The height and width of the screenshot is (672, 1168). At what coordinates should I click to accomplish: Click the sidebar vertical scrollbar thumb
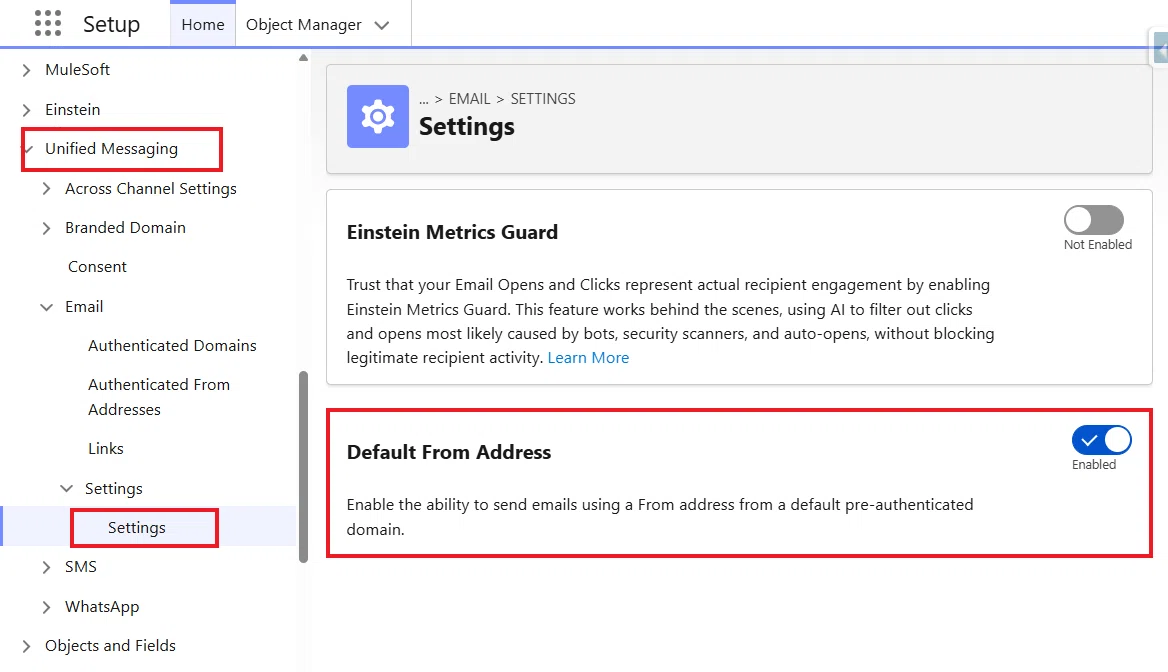pyautogui.click(x=303, y=466)
